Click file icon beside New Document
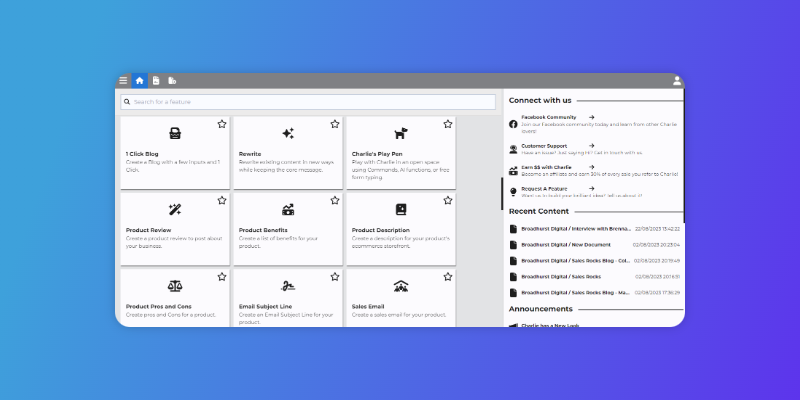Viewport: 800px width, 400px height. (x=513, y=245)
